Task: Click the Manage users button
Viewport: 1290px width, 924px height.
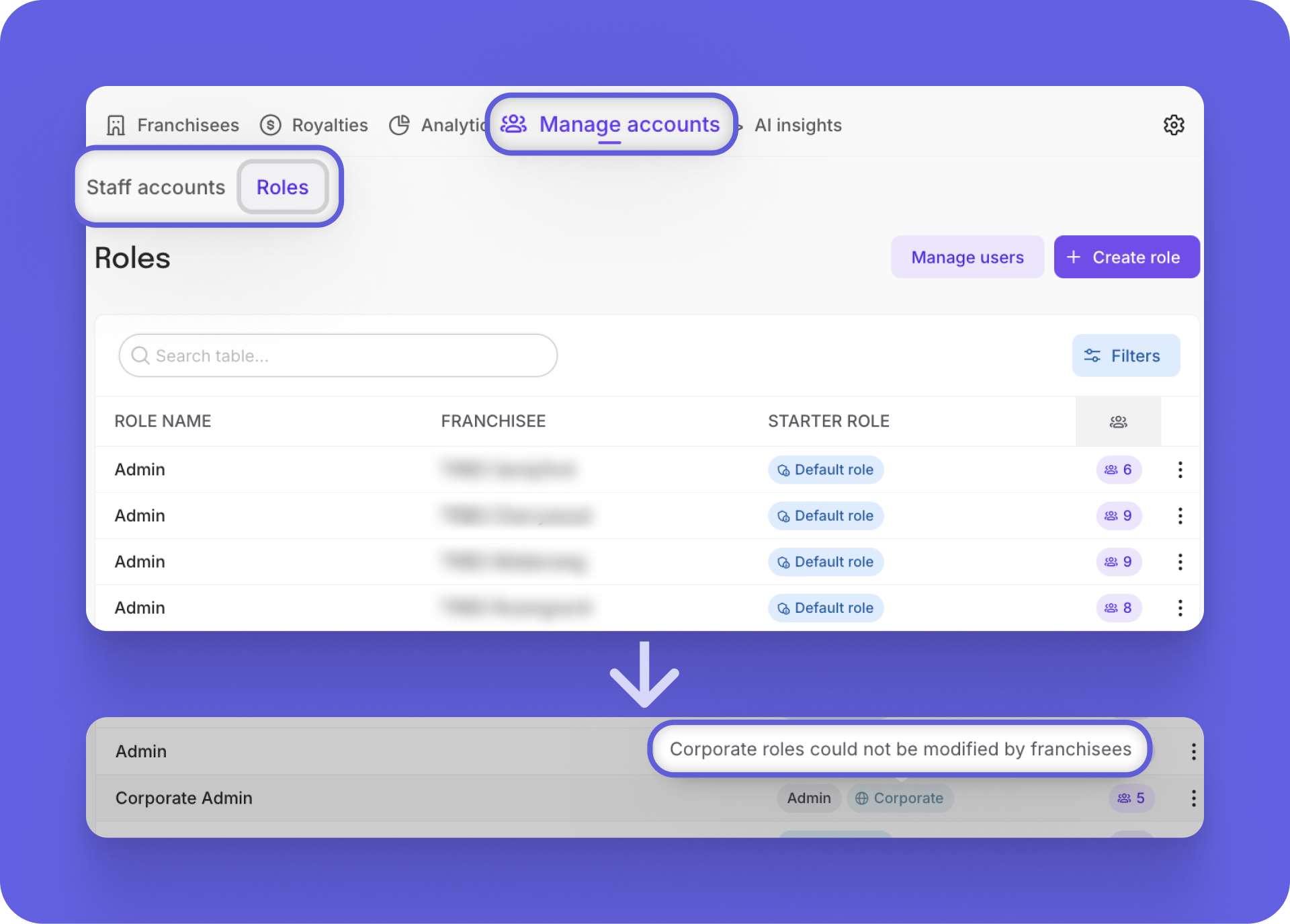Action: coord(967,257)
